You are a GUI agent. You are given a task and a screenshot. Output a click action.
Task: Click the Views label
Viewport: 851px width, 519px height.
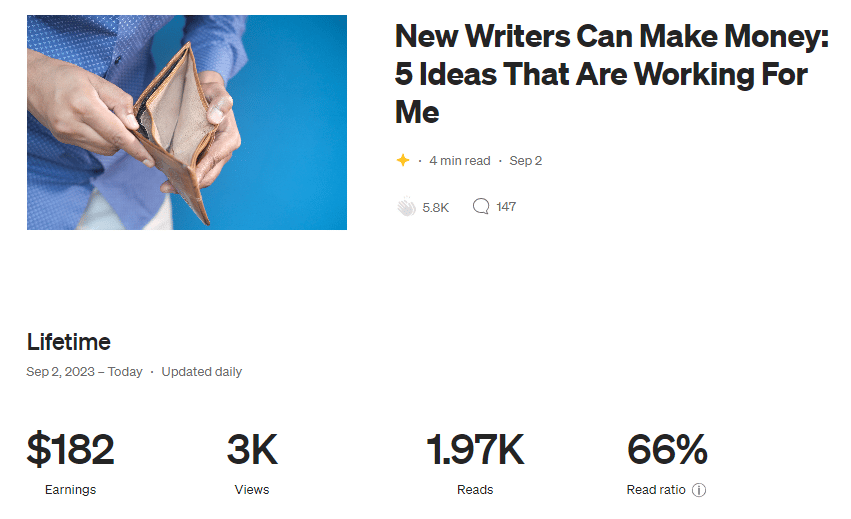click(252, 490)
